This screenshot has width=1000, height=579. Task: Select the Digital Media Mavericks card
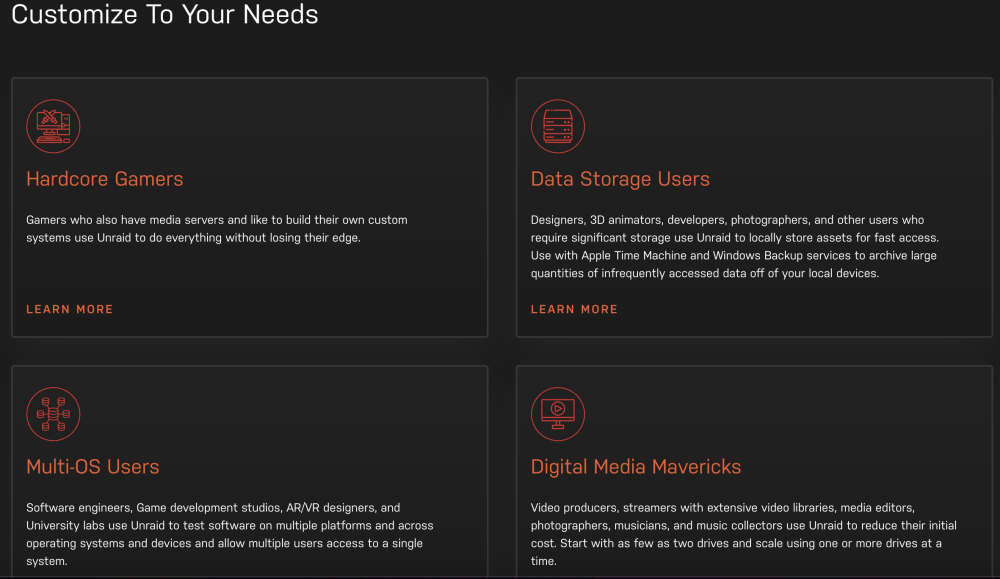[754, 472]
